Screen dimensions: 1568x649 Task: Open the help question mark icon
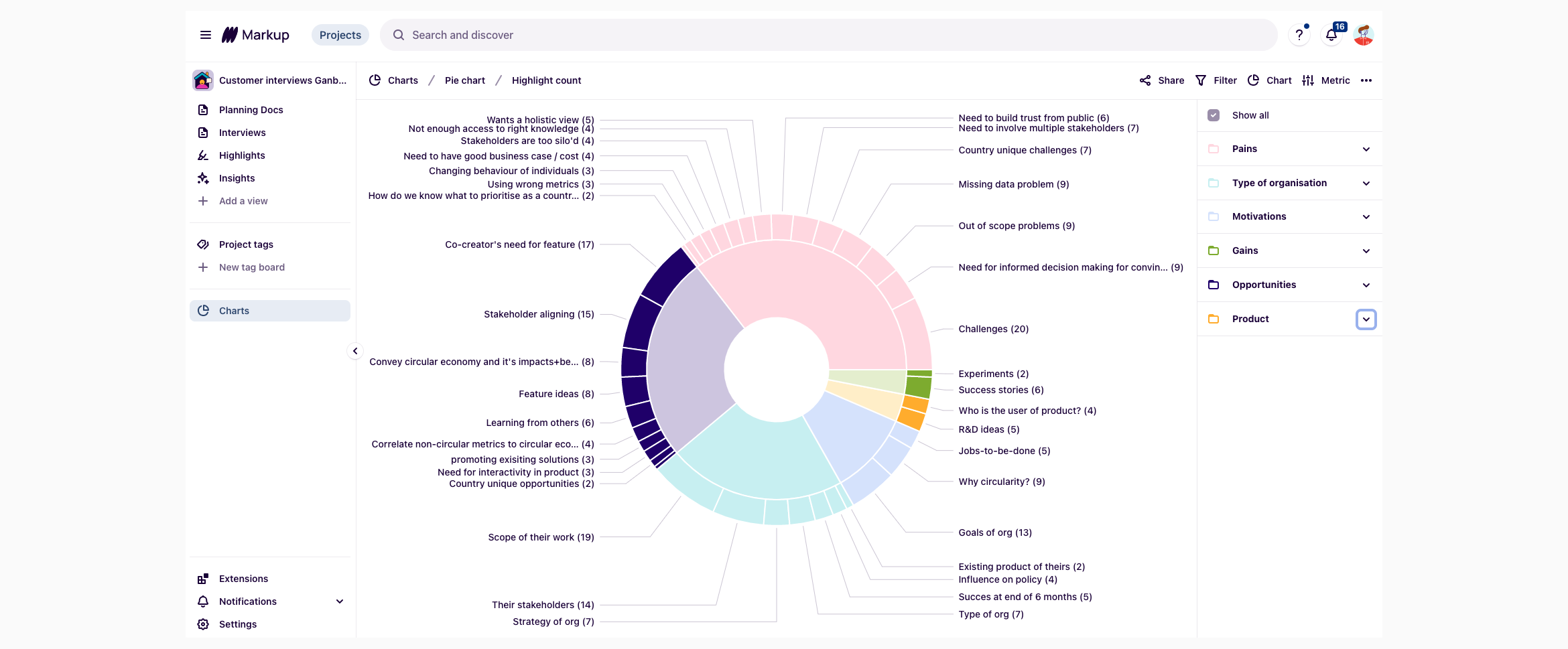tap(1299, 35)
